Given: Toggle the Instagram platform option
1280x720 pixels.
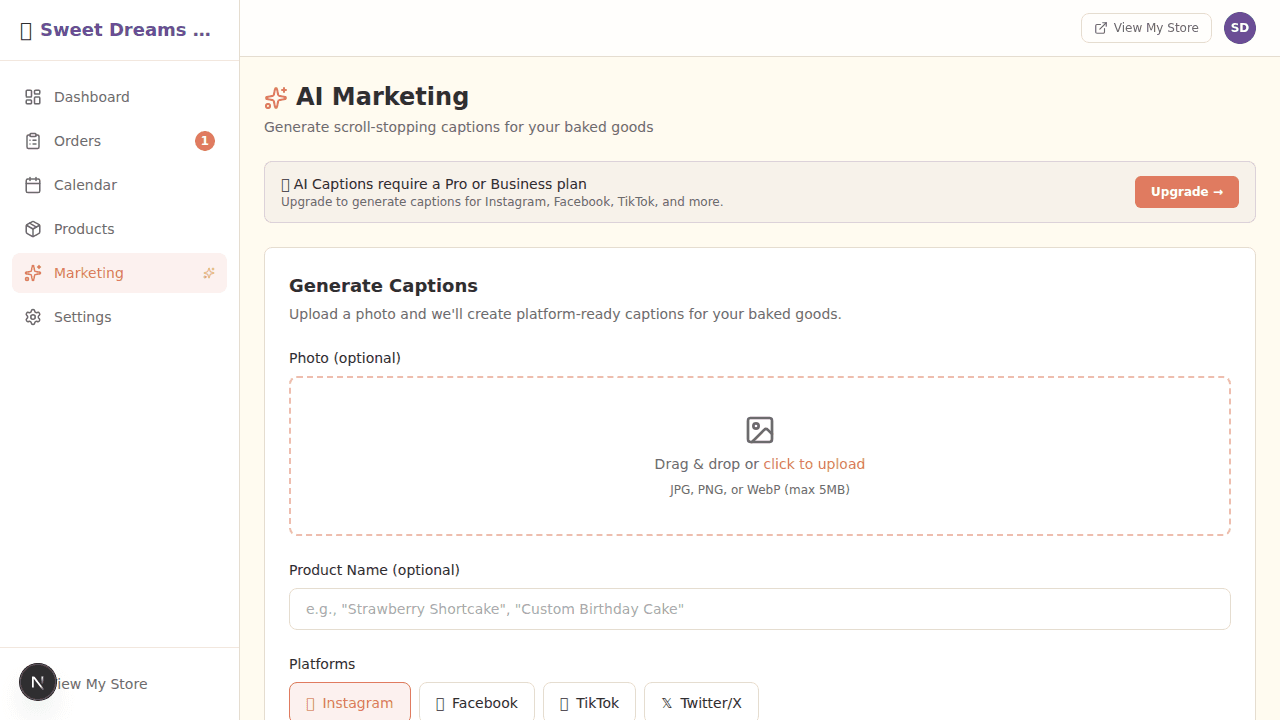Looking at the screenshot, I should (350, 702).
